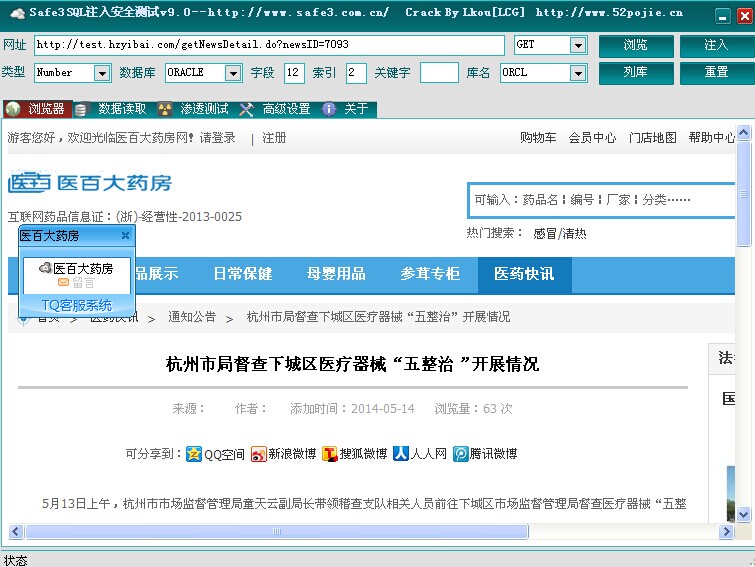Click the 关键字 input field

pyautogui.click(x=439, y=73)
